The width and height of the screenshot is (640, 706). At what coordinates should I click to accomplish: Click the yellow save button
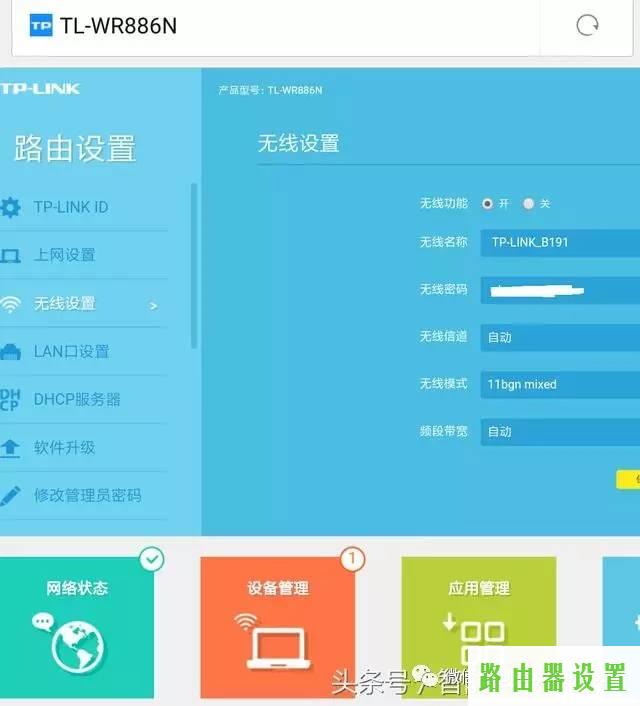click(628, 480)
